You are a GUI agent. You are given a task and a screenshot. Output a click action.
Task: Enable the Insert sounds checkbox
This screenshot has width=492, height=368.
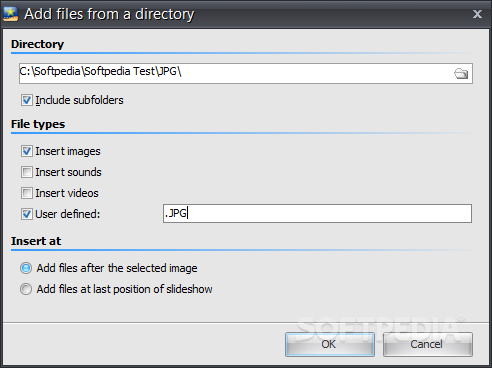tap(27, 172)
